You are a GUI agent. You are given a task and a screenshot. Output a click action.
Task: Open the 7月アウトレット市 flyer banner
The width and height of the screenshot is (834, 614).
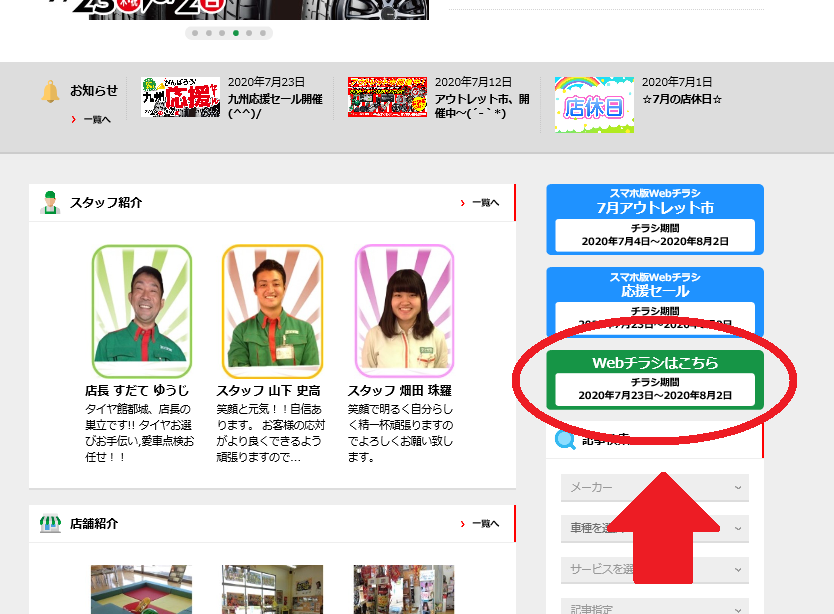coord(655,218)
